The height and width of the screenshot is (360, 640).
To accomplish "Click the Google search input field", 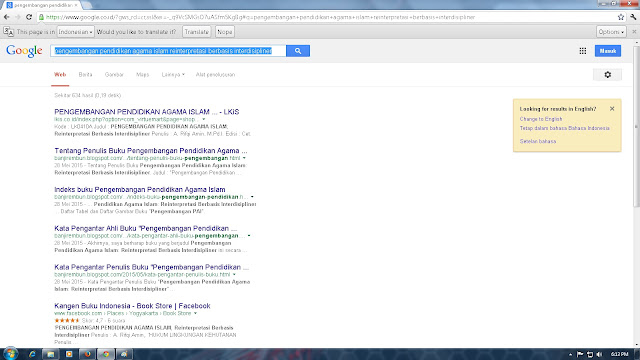I will pos(168,51).
